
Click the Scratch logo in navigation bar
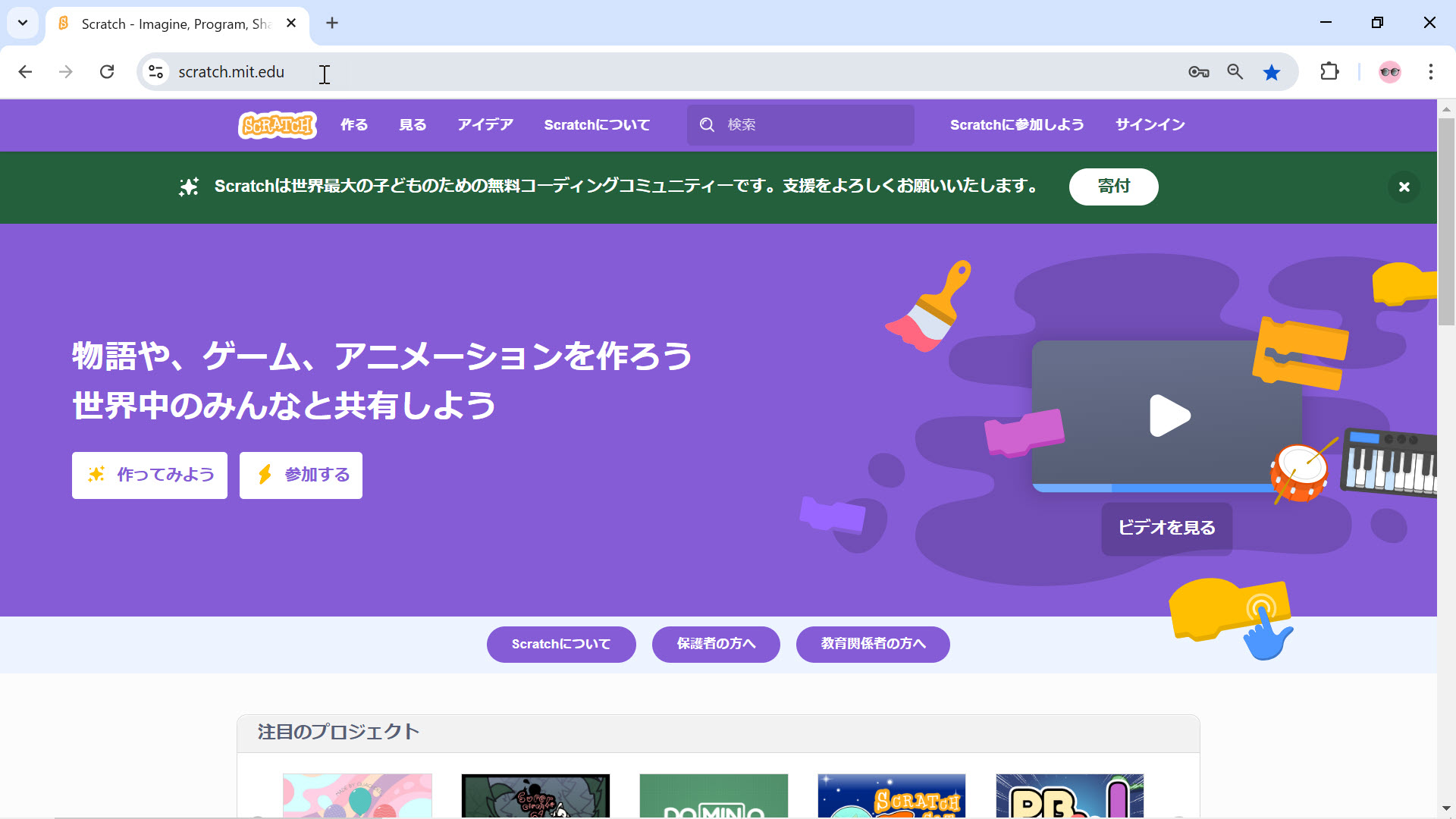(278, 124)
